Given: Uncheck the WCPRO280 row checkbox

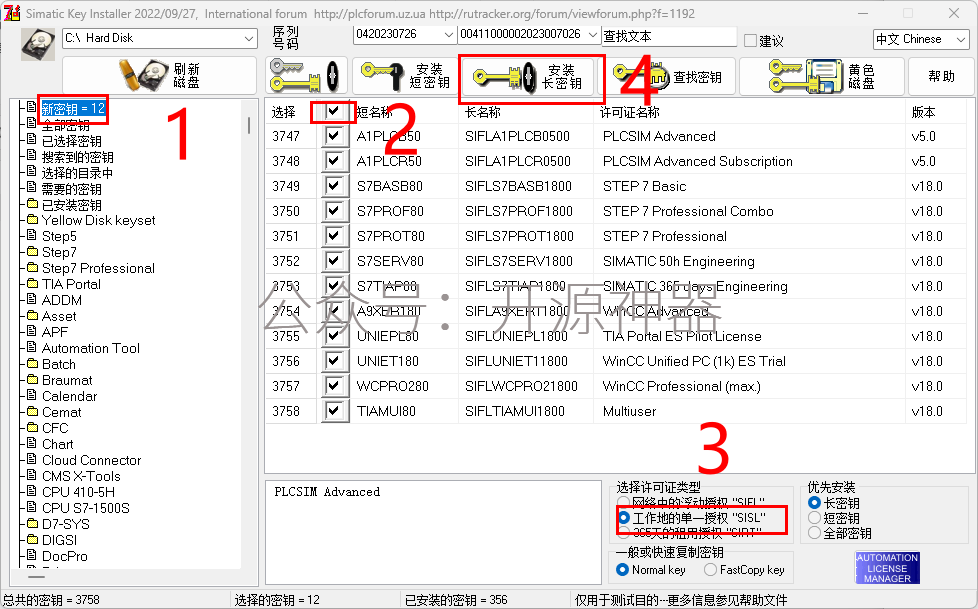Looking at the screenshot, I should pyautogui.click(x=334, y=386).
